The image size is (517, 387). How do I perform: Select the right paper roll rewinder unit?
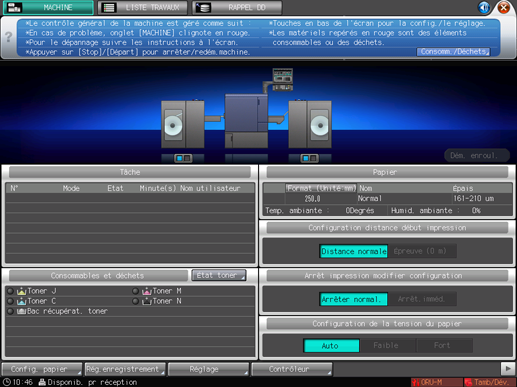pyautogui.click(x=310, y=124)
